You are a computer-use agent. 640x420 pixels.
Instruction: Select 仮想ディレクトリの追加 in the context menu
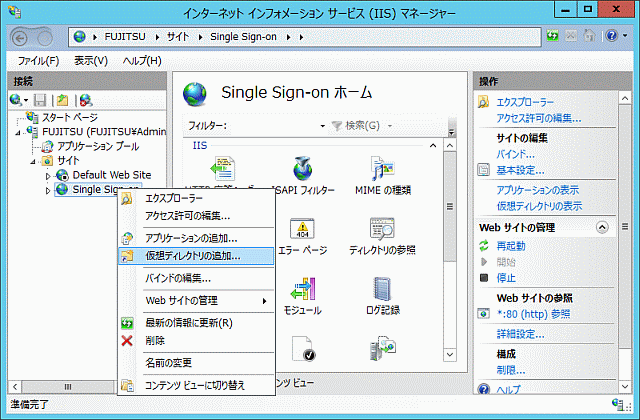[x=196, y=256]
